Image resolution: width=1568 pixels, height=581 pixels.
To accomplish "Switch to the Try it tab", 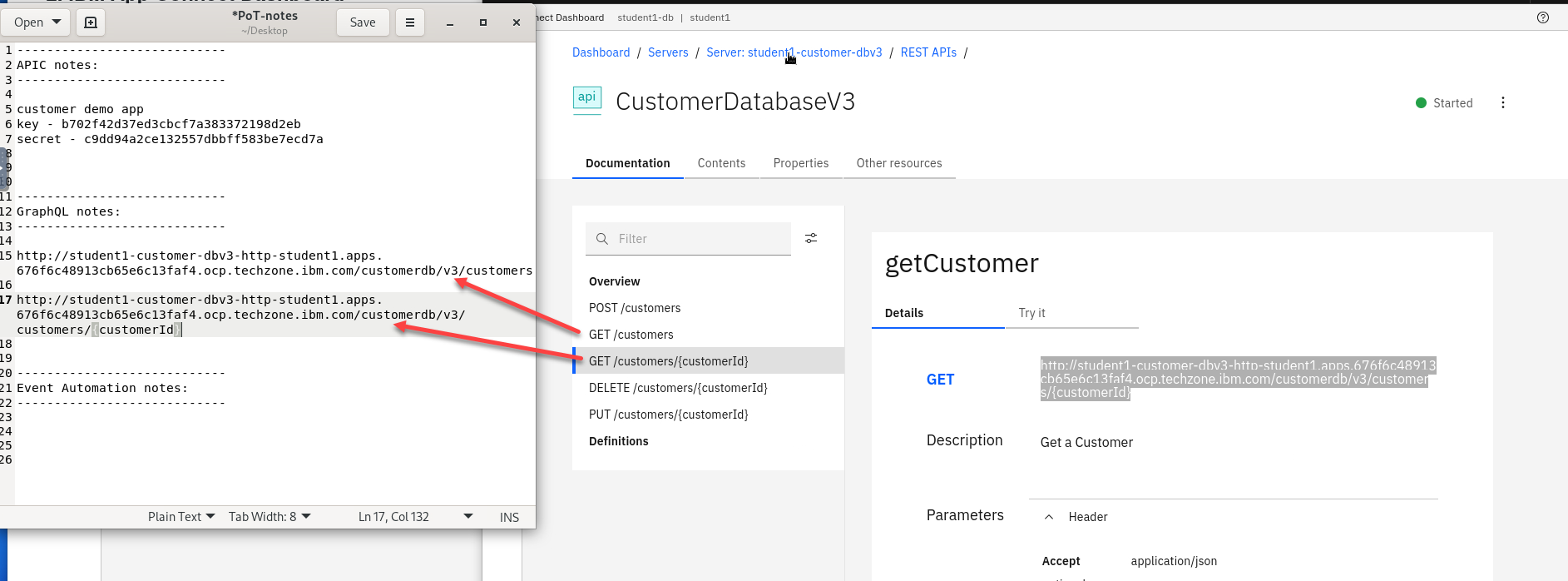I will [1031, 313].
